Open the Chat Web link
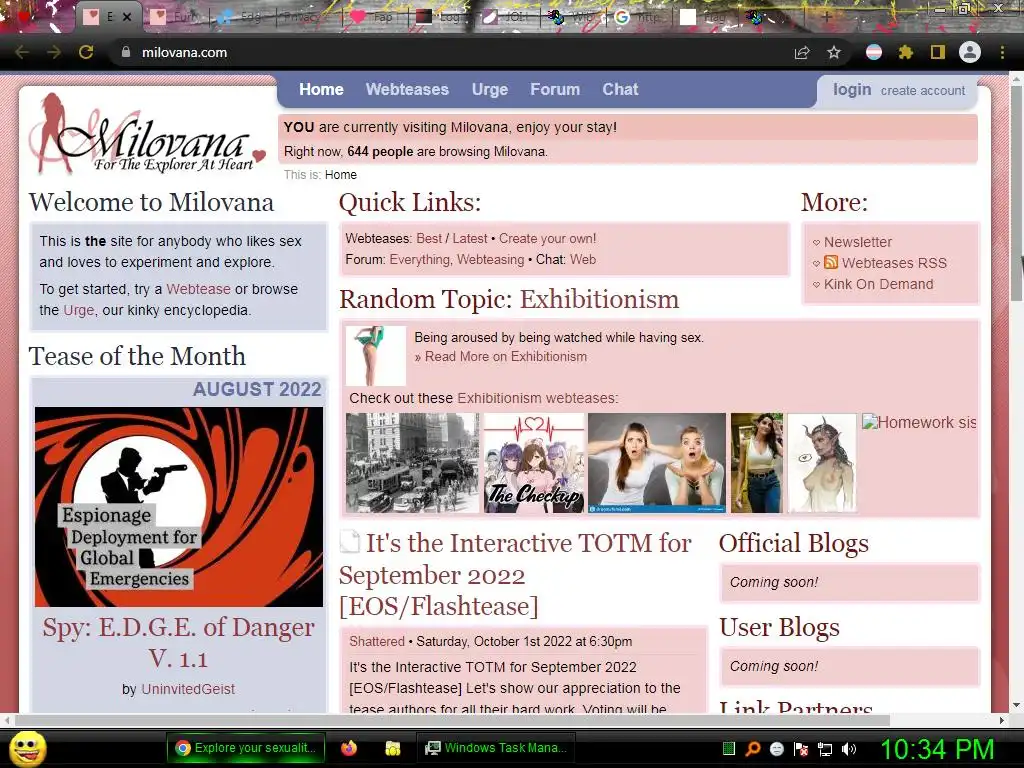 point(583,260)
